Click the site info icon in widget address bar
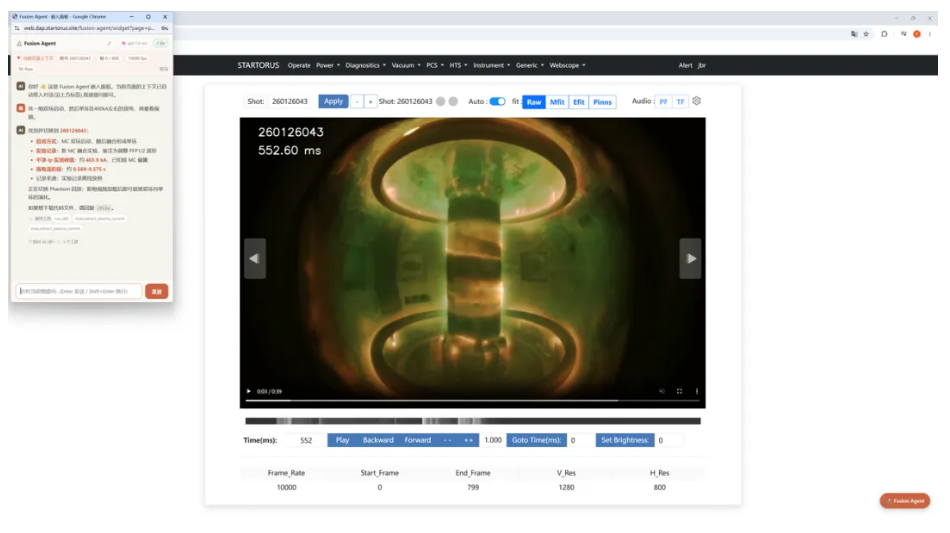Viewport: 950px width, 533px height. [x=17, y=28]
